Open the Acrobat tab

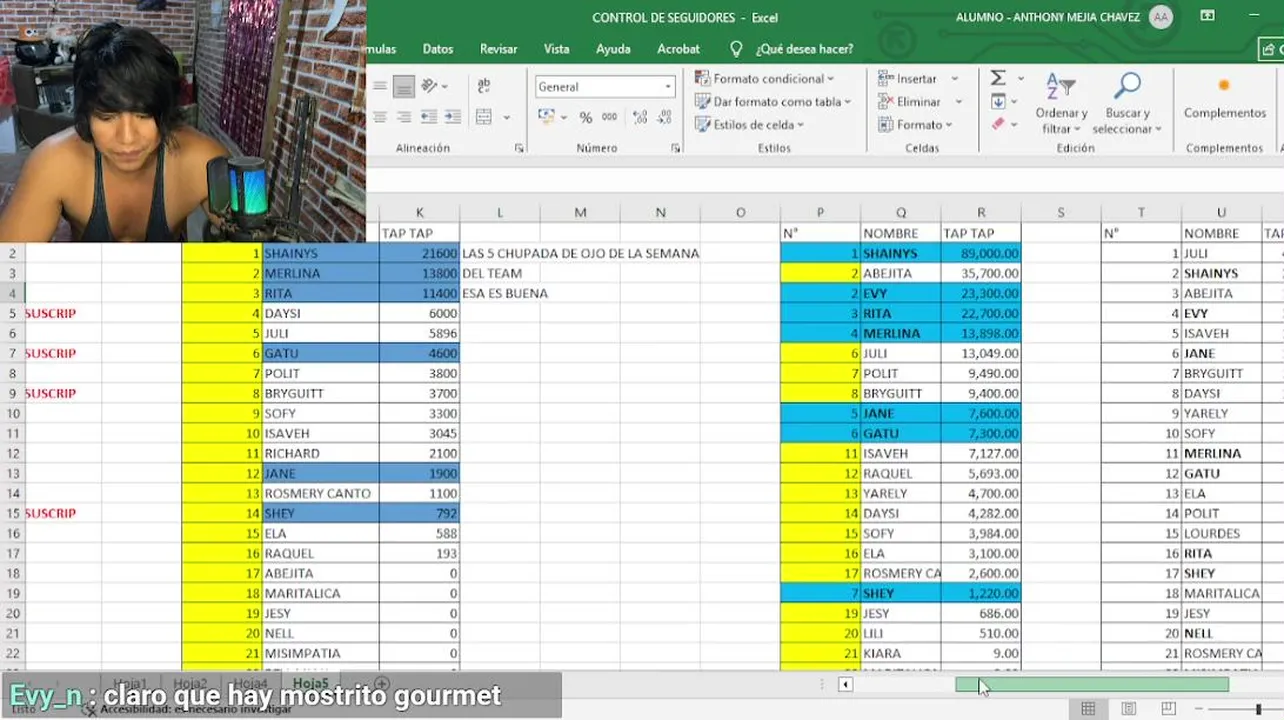679,48
